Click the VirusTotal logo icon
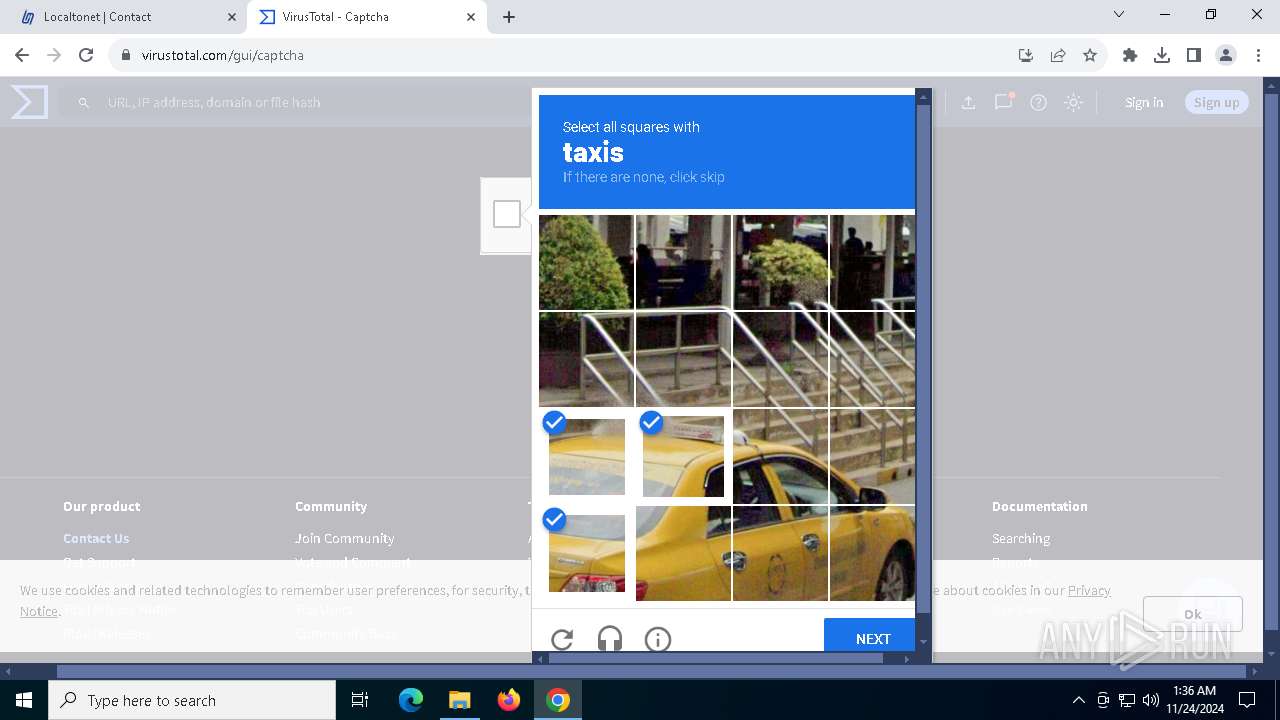1280x720 pixels. [x=29, y=102]
